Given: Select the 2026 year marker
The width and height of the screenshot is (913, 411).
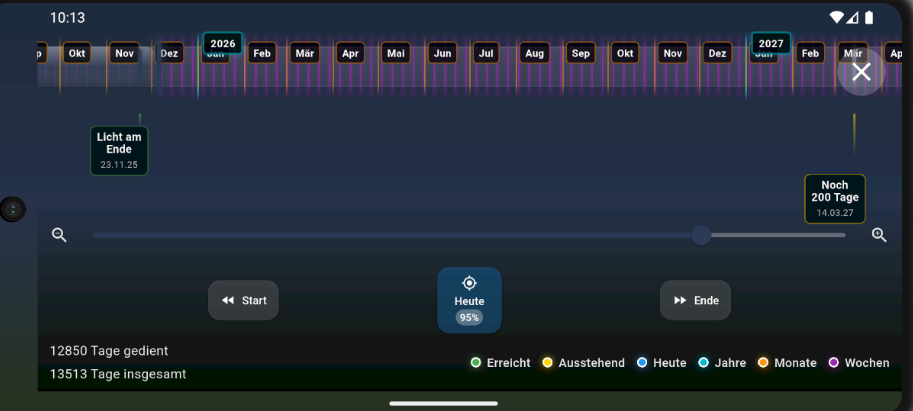Looking at the screenshot, I should coord(222,43).
